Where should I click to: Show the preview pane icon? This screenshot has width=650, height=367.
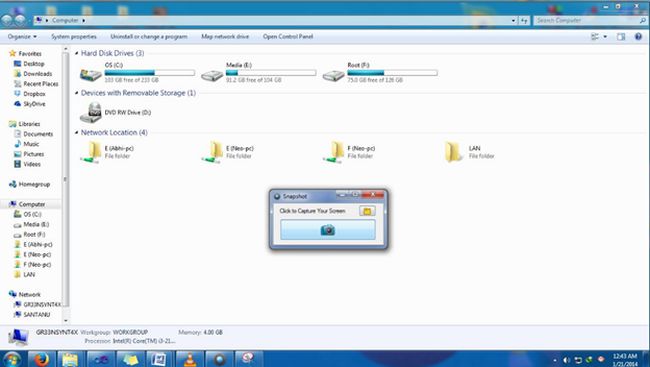[621, 36]
